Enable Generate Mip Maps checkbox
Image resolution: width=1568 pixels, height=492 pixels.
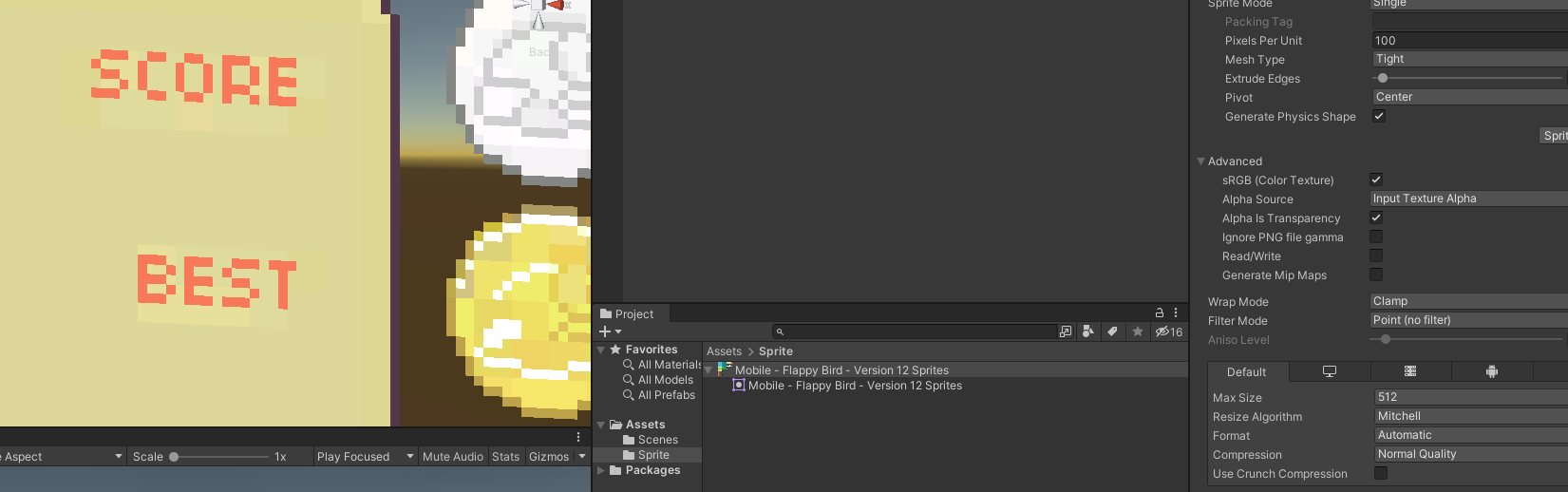point(1376,274)
